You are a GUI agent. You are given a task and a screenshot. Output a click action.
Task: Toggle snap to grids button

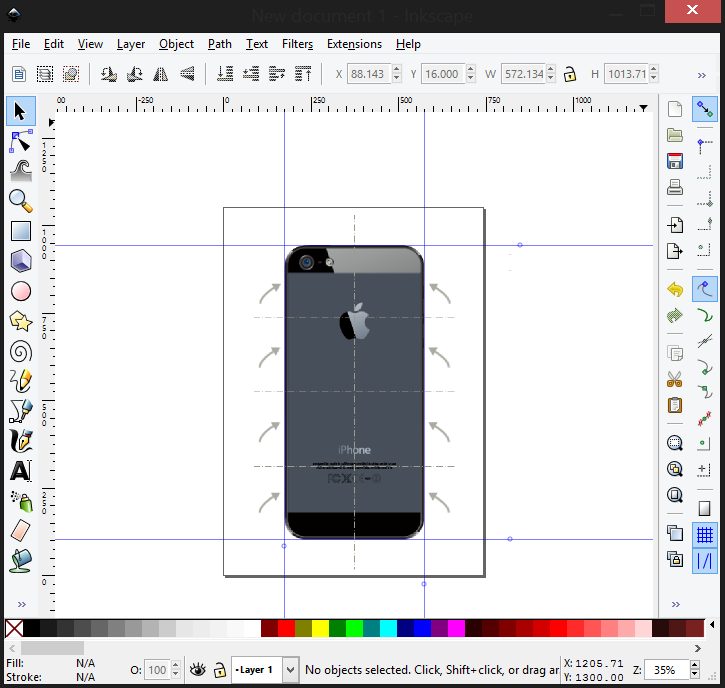[x=704, y=535]
